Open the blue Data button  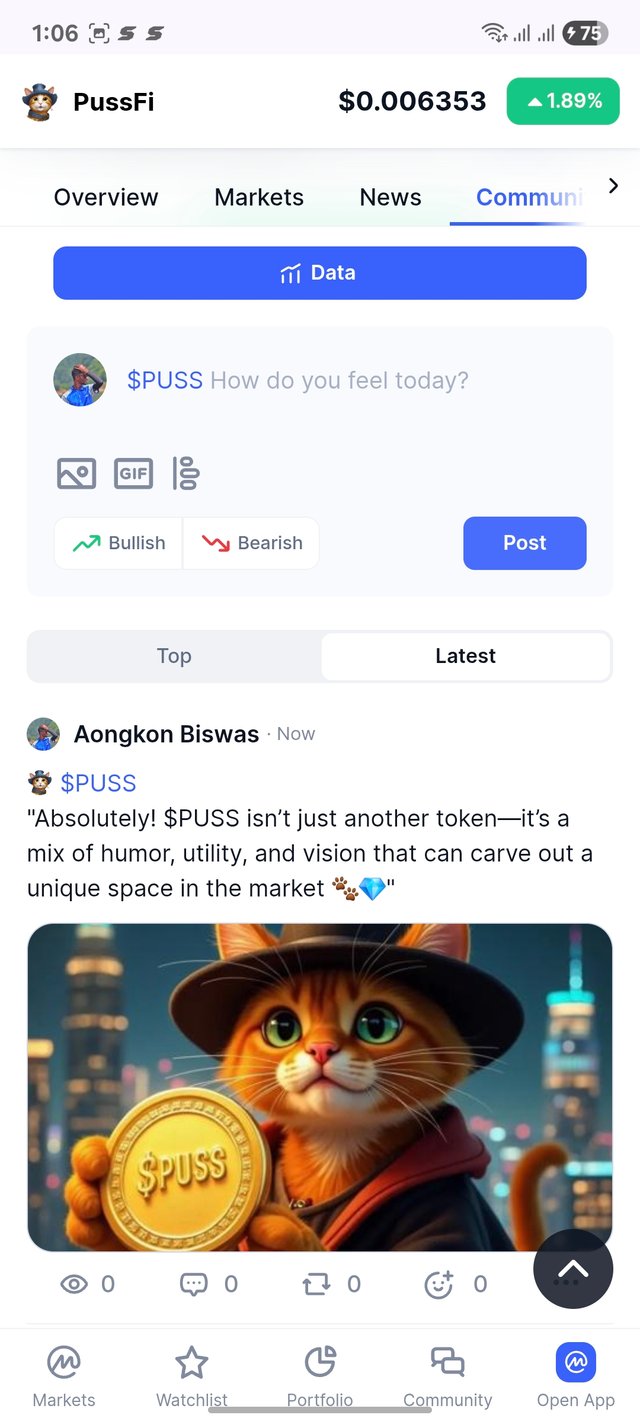click(x=320, y=273)
